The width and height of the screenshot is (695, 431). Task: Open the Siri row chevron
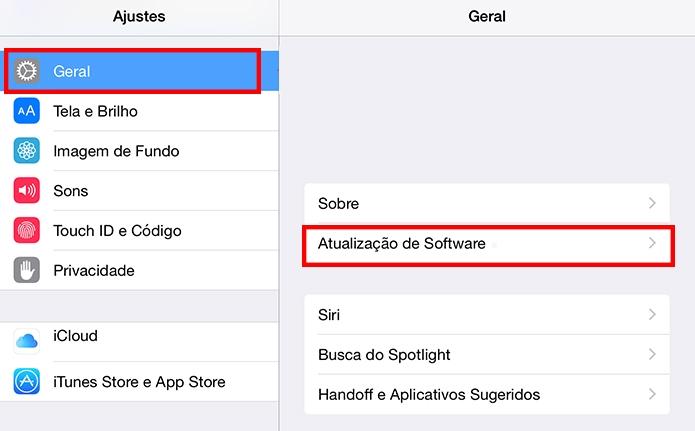click(x=652, y=314)
